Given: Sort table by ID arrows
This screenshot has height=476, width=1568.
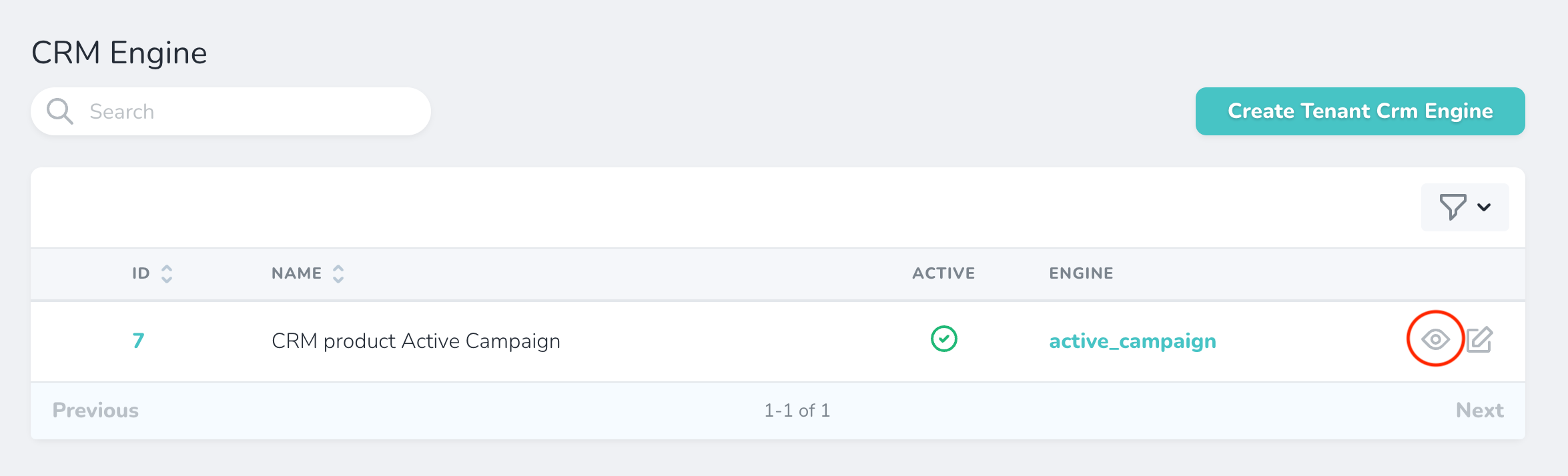Looking at the screenshot, I should click(167, 274).
